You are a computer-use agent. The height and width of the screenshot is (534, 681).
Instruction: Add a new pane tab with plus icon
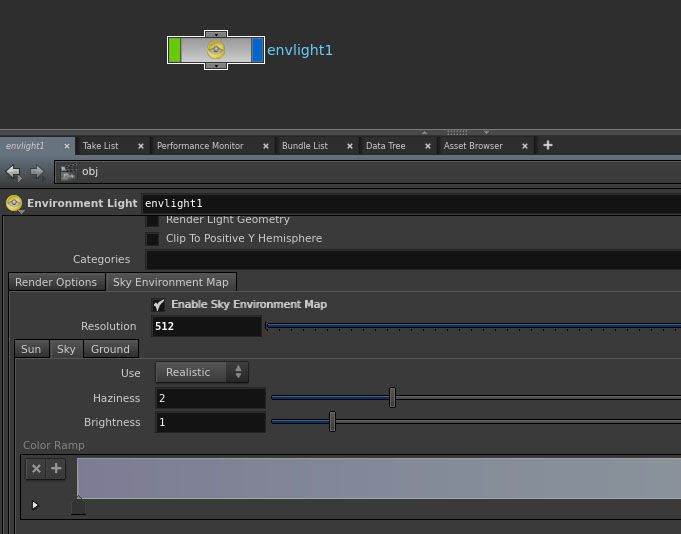pyautogui.click(x=547, y=145)
